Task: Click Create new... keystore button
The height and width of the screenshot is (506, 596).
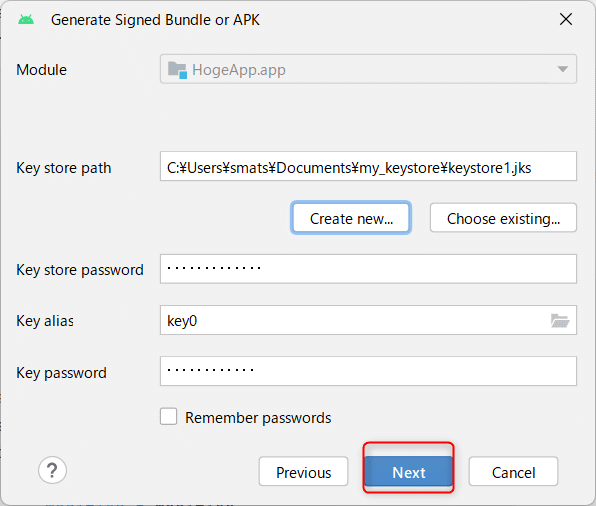Action: [351, 218]
